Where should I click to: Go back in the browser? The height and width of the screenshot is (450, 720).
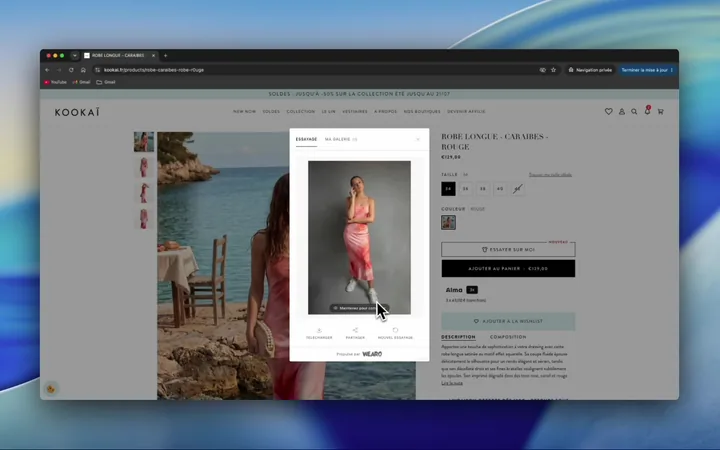pos(47,70)
